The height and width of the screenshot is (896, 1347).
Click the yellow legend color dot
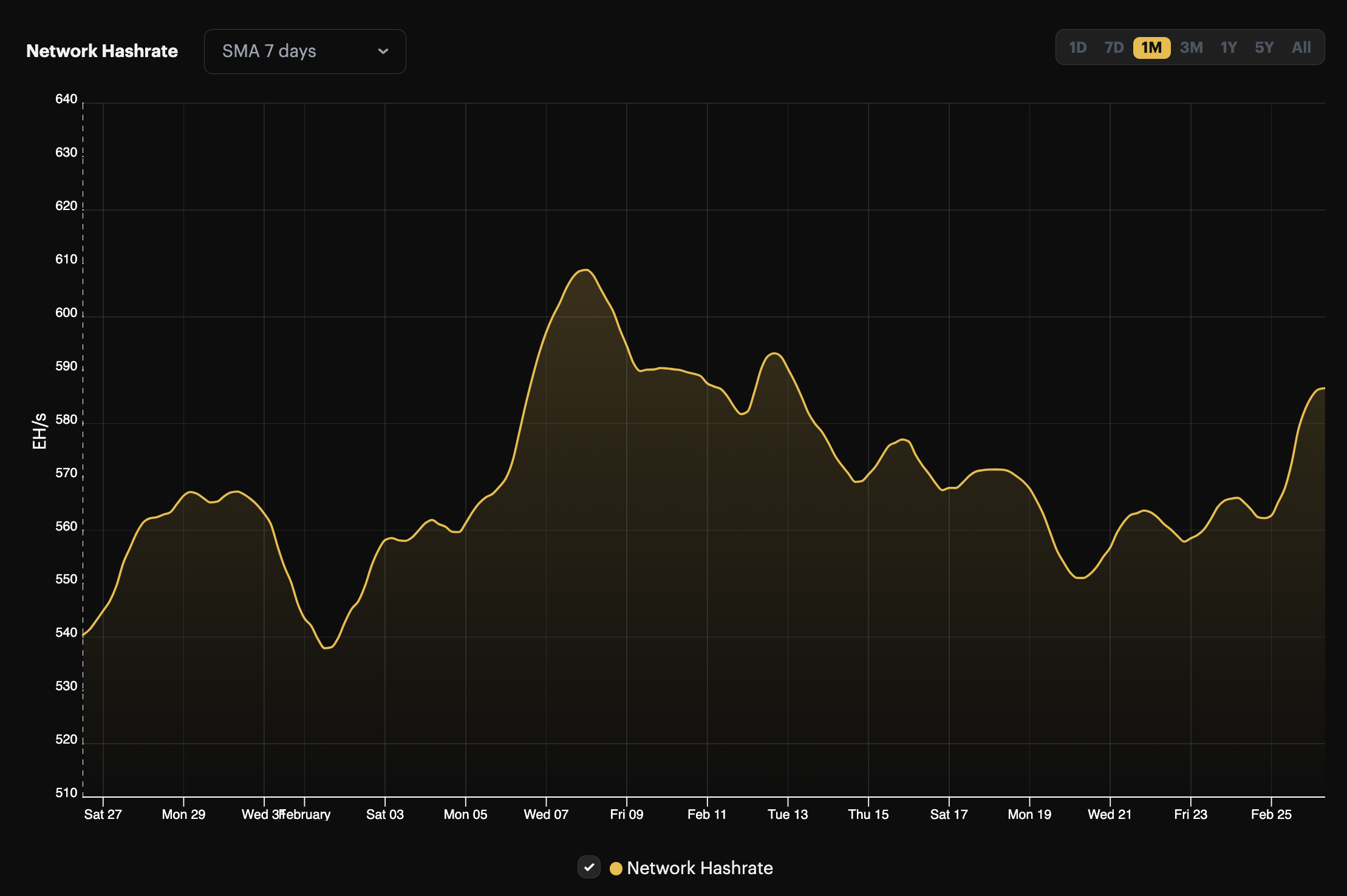click(x=615, y=868)
